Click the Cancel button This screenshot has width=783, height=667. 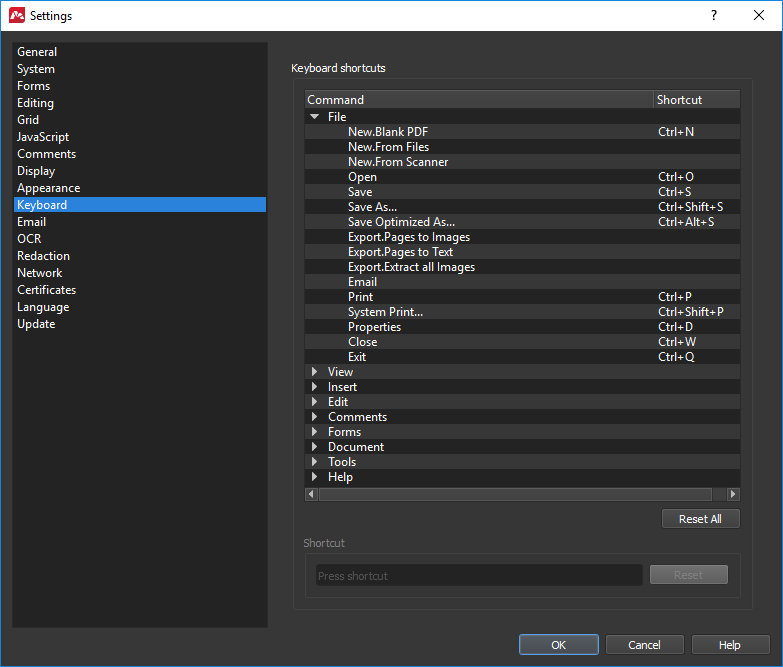[x=644, y=645]
